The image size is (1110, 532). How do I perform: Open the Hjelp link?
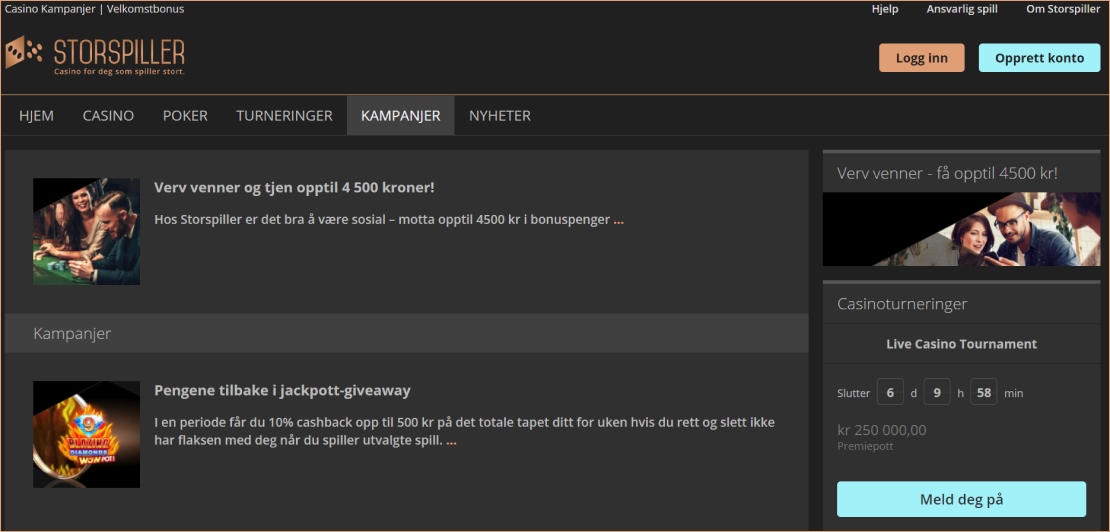click(x=885, y=9)
